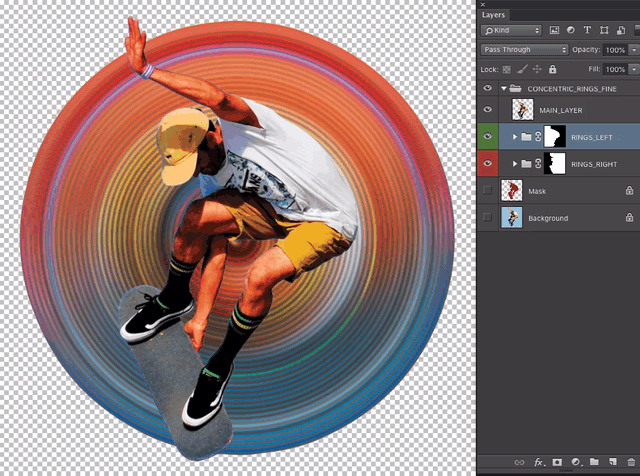
Task: Click mask link chain on RINGS_RIGHT
Action: [538, 164]
